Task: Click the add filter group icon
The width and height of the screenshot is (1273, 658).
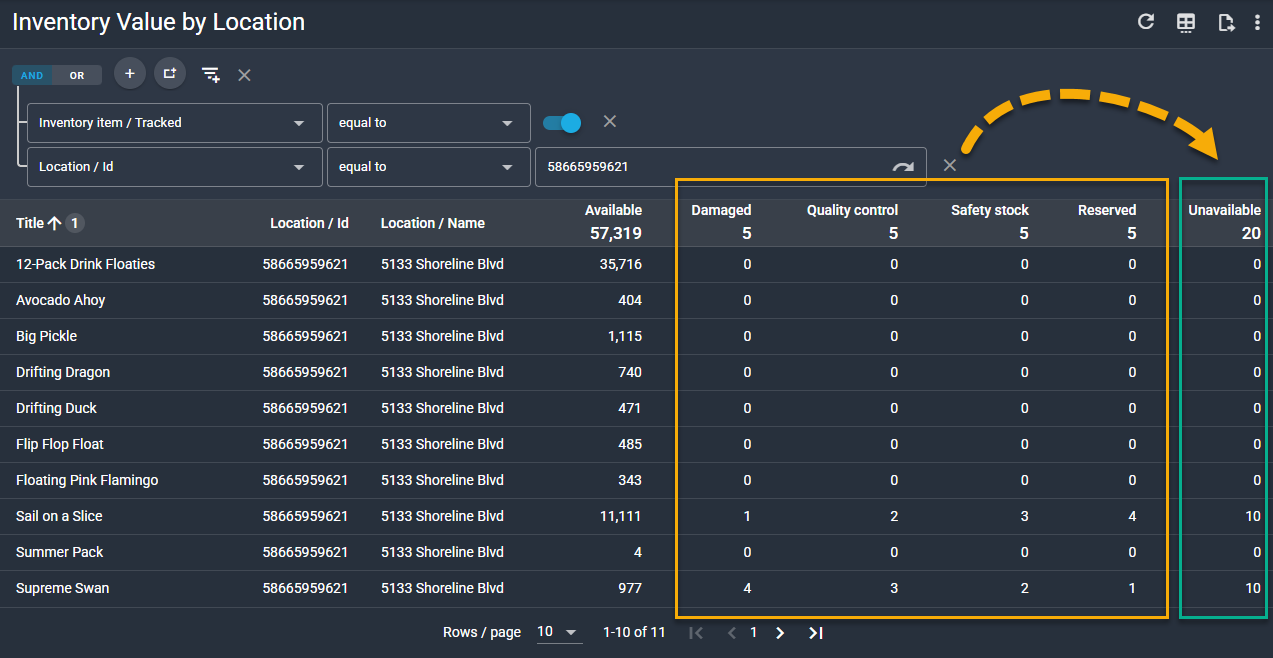Action: click(170, 74)
